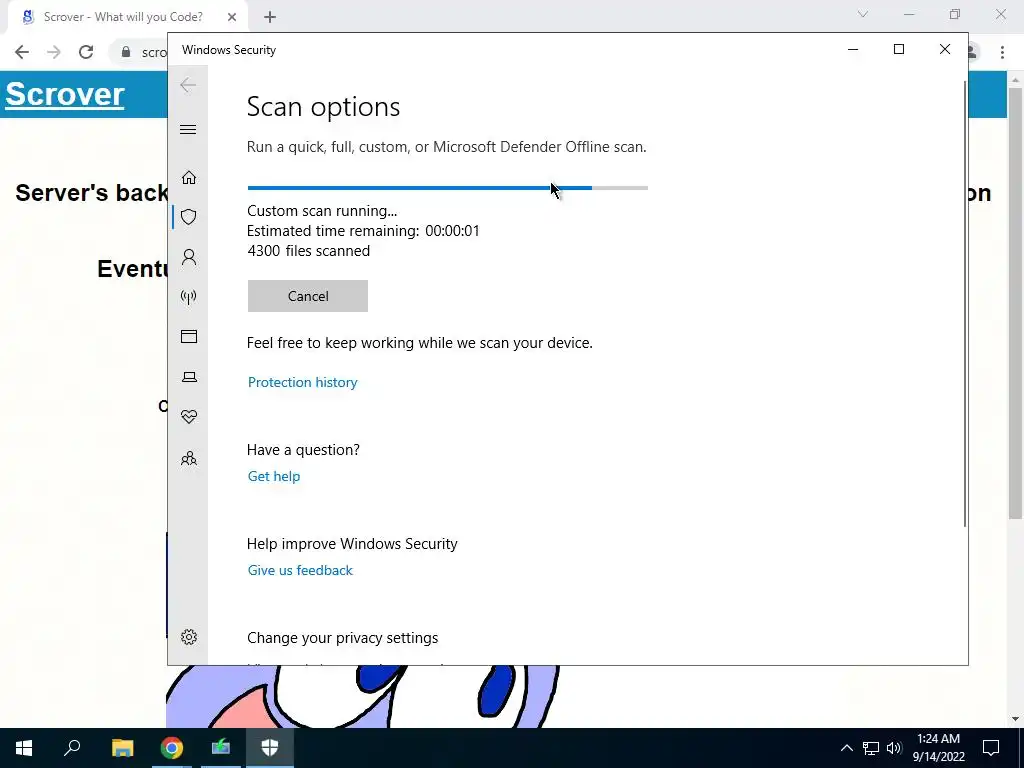
Task: Open Chrome tab search chevron
Action: point(863,14)
